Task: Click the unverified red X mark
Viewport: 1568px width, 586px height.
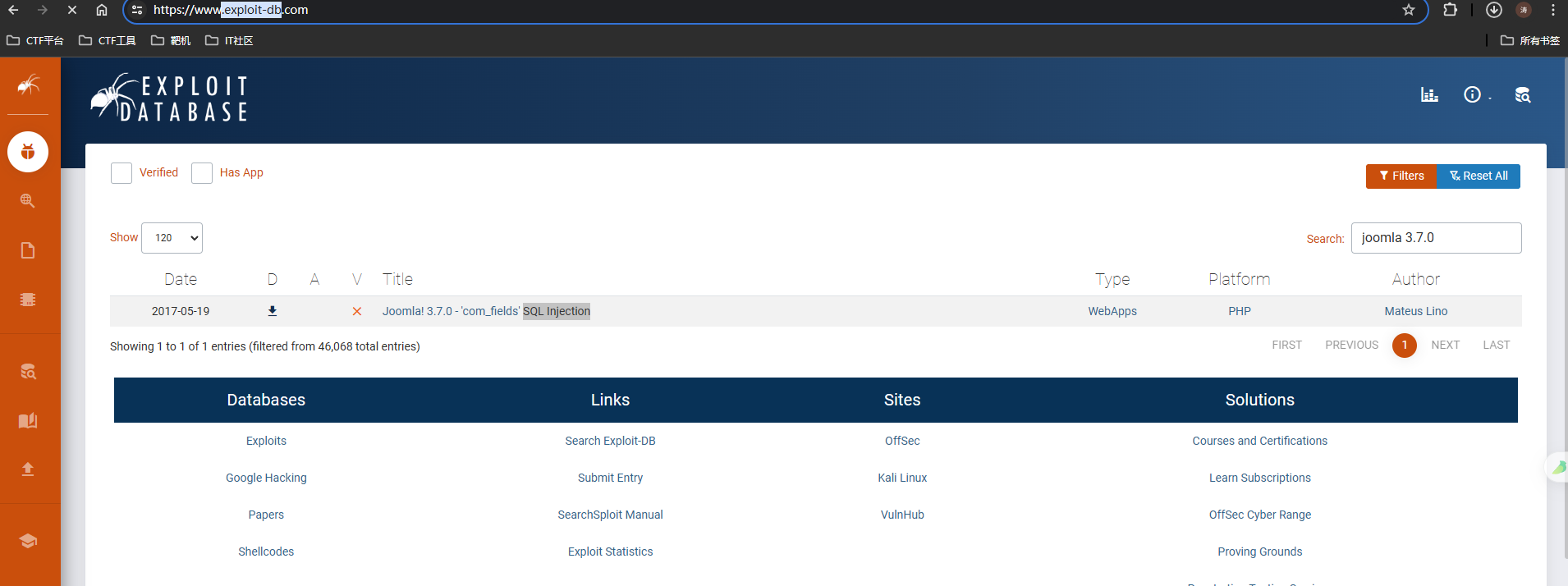Action: pyautogui.click(x=357, y=311)
